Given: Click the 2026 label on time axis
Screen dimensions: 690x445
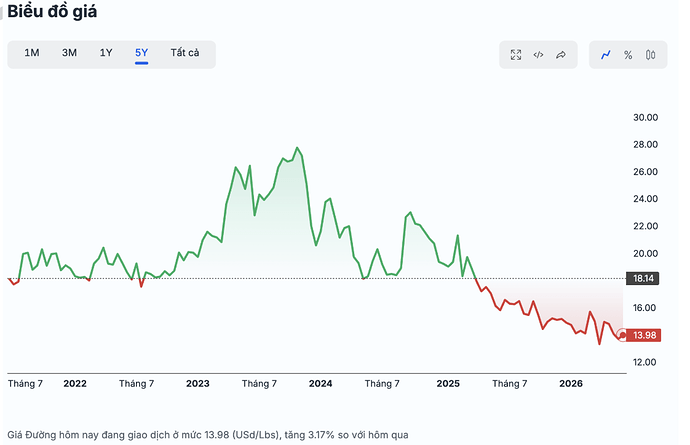Looking at the screenshot, I should (x=571, y=384).
